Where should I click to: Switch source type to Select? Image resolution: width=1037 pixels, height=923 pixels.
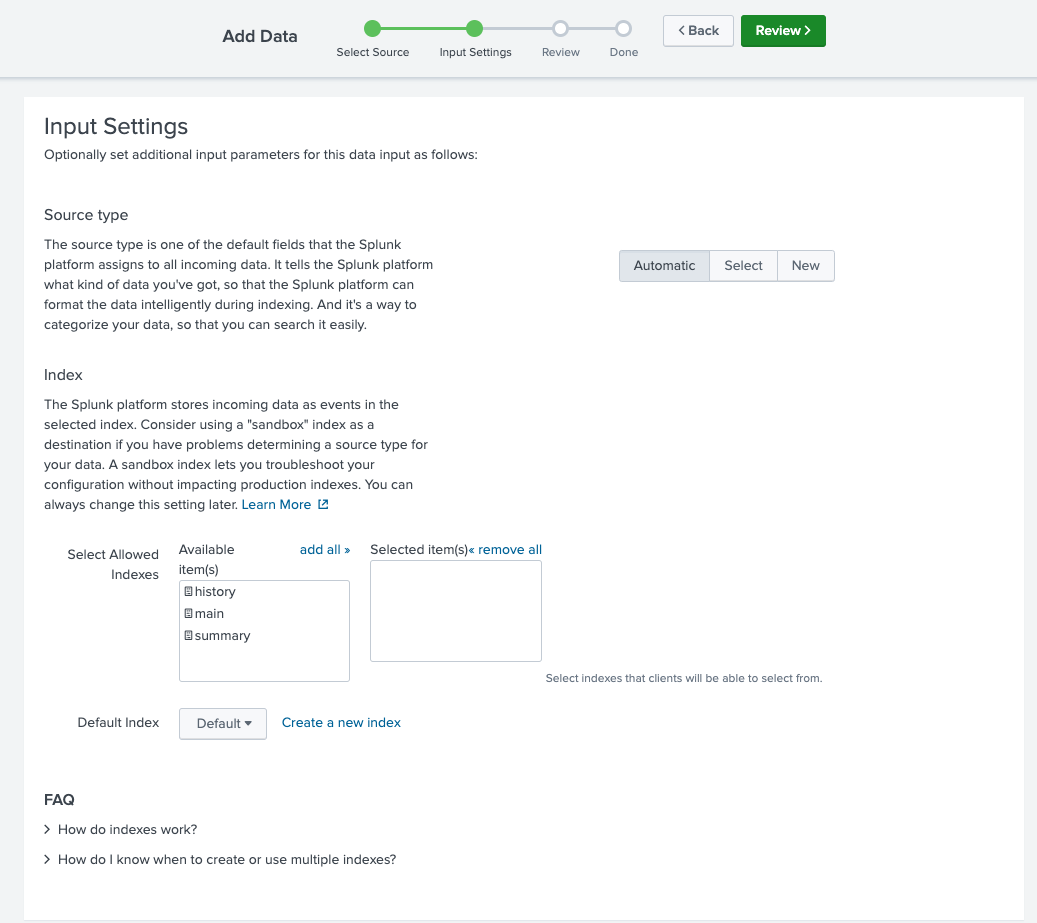(743, 265)
